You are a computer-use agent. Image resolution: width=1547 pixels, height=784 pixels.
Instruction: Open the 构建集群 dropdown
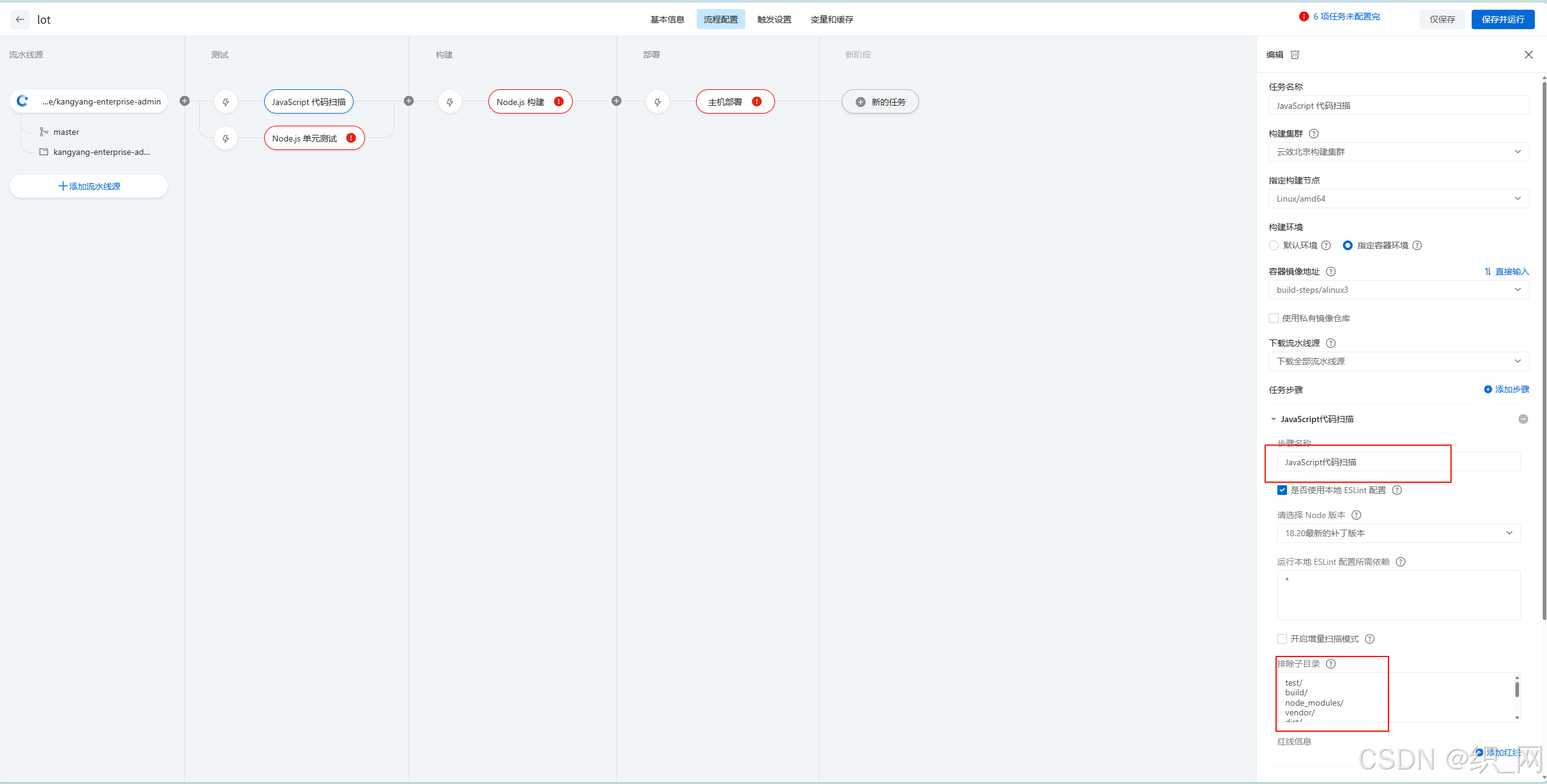tap(1398, 152)
